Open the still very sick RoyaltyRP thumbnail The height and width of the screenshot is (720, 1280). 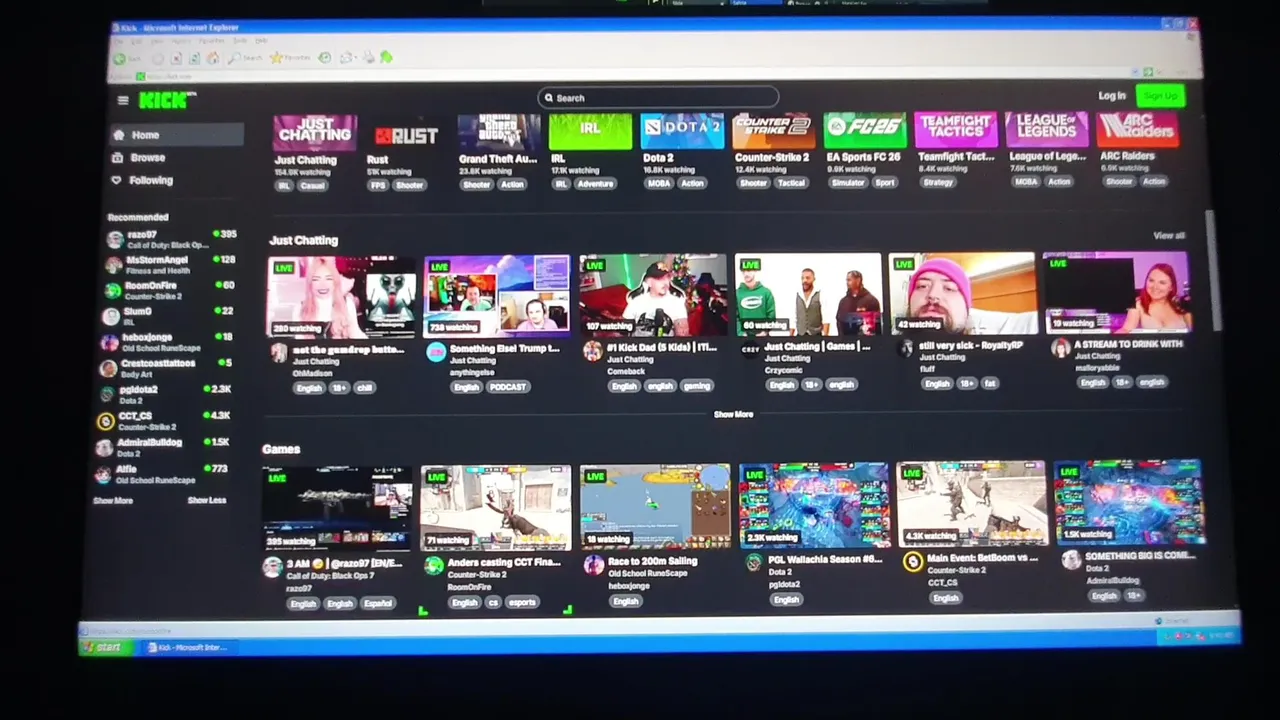(x=962, y=293)
